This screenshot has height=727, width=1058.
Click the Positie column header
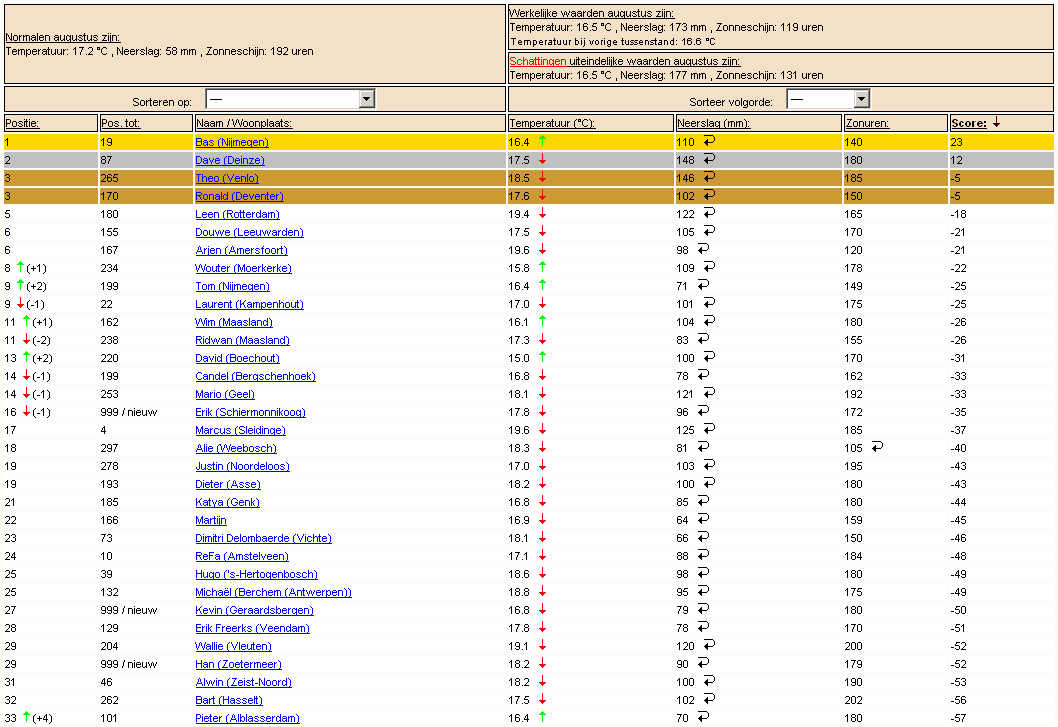click(22, 124)
